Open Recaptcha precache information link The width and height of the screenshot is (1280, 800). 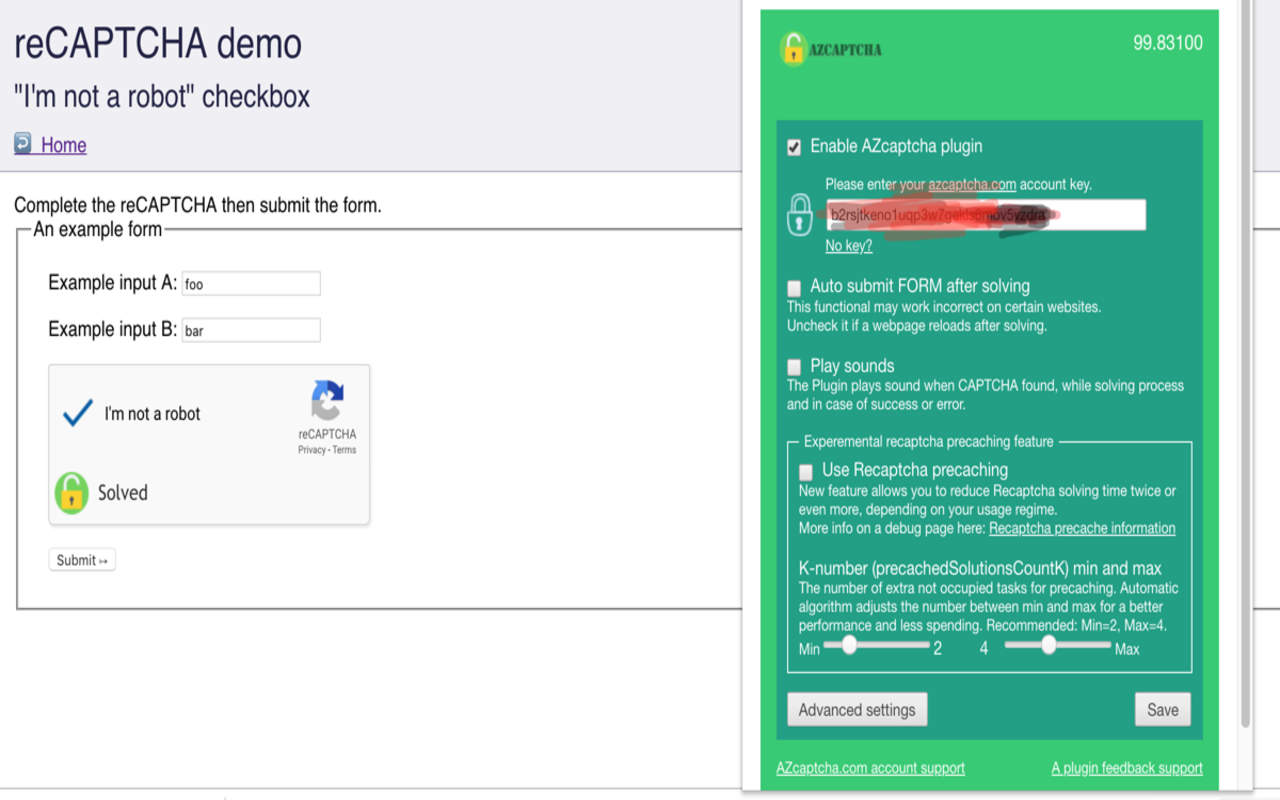1082,528
